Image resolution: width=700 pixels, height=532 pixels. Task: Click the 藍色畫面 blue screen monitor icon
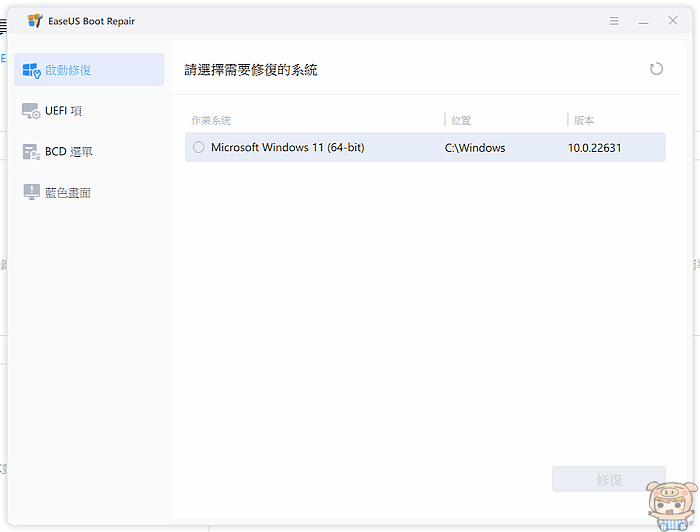click(x=31, y=192)
